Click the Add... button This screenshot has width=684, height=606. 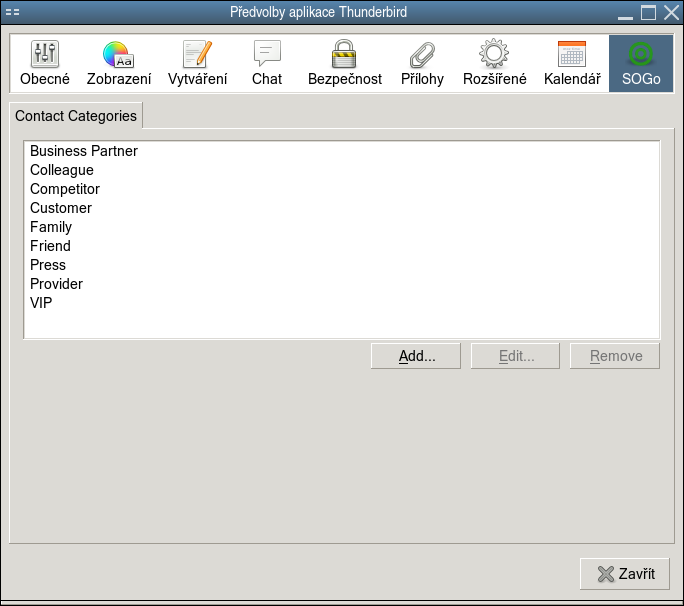click(416, 356)
